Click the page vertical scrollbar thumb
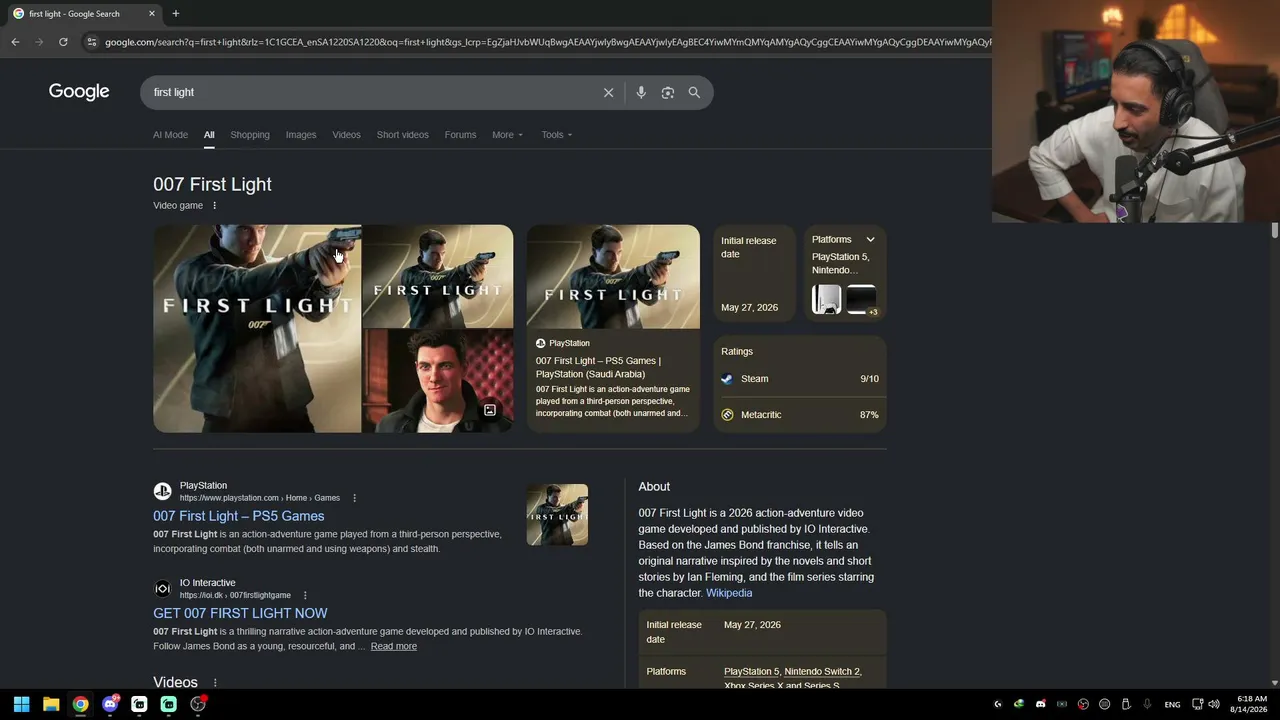The image size is (1280, 720). (1274, 231)
